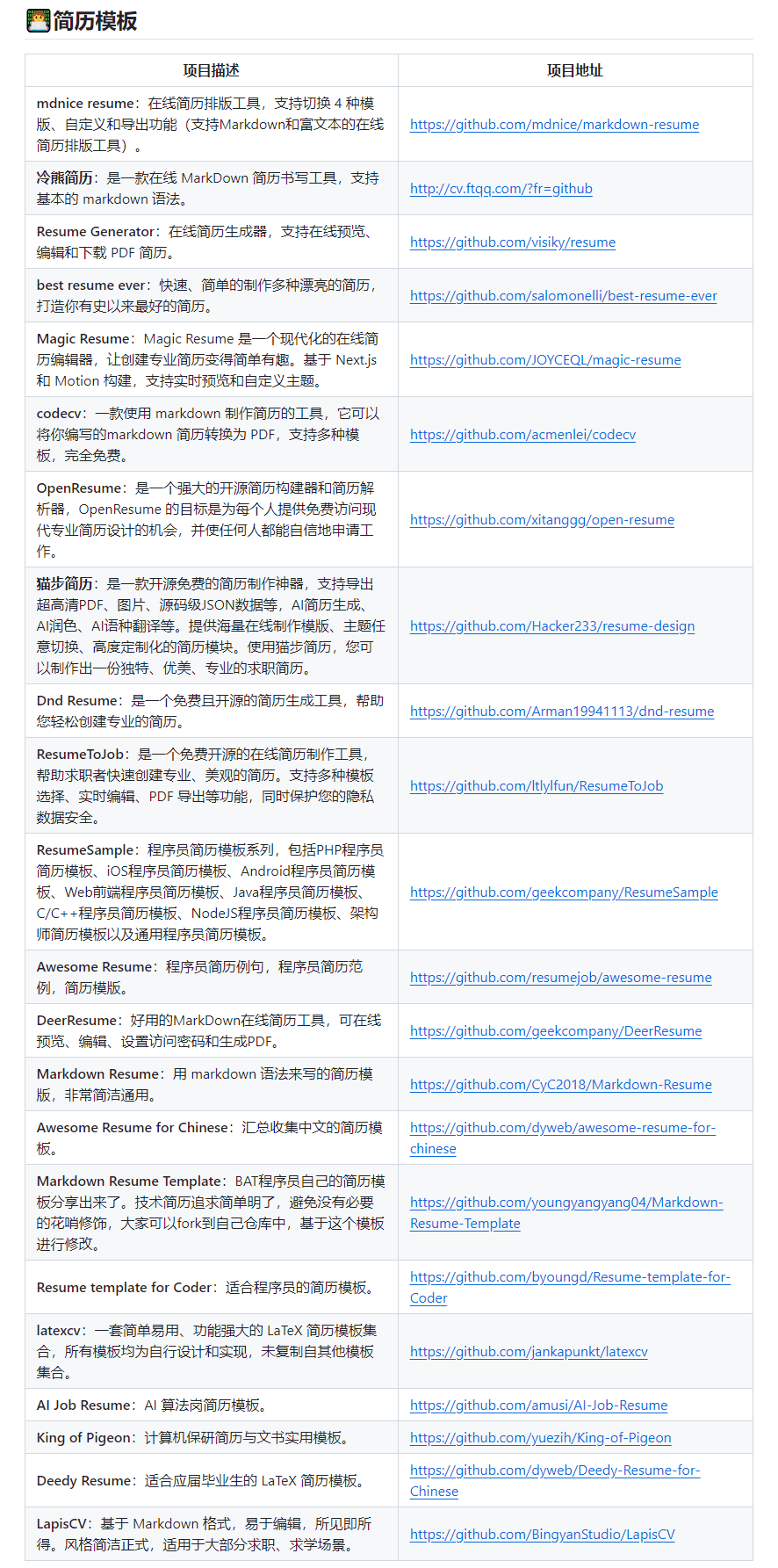778x1568 pixels.
Task: Select the Awesome Resume for Chinese description
Action: [211, 1138]
